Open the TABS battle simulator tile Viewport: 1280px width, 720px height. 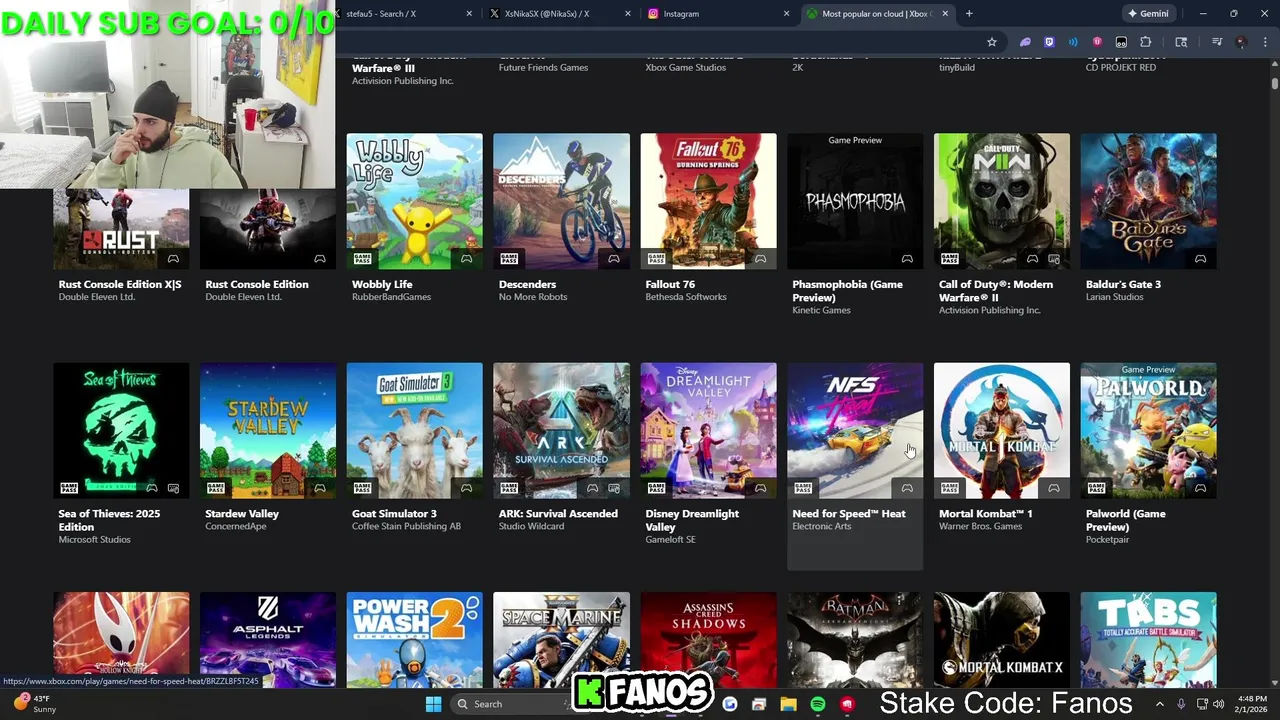tap(1149, 639)
